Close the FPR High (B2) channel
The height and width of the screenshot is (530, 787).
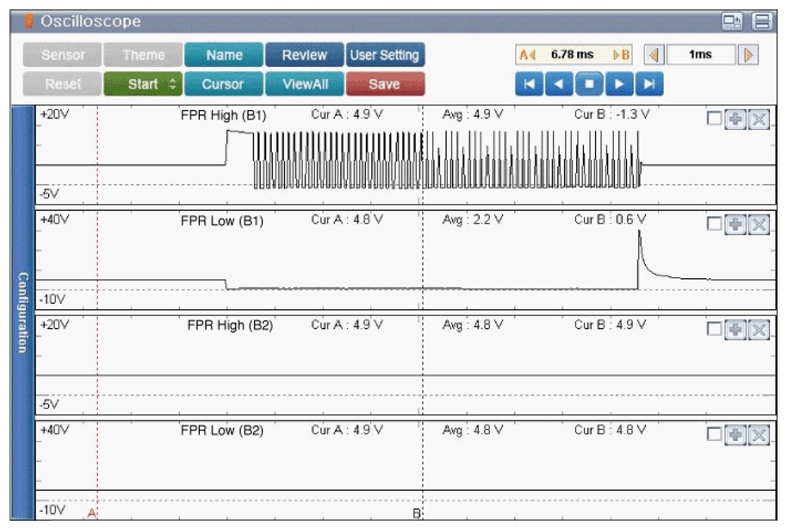click(759, 330)
